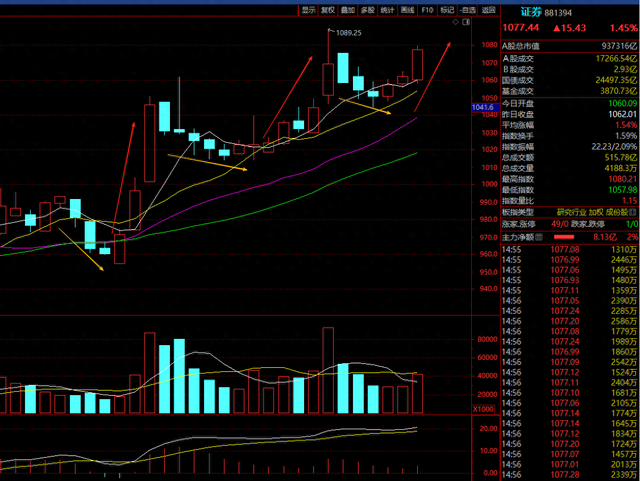Image resolution: width=640 pixels, height=481 pixels.
Task: Click the 1041.6 blue price marker
Action: (483, 107)
